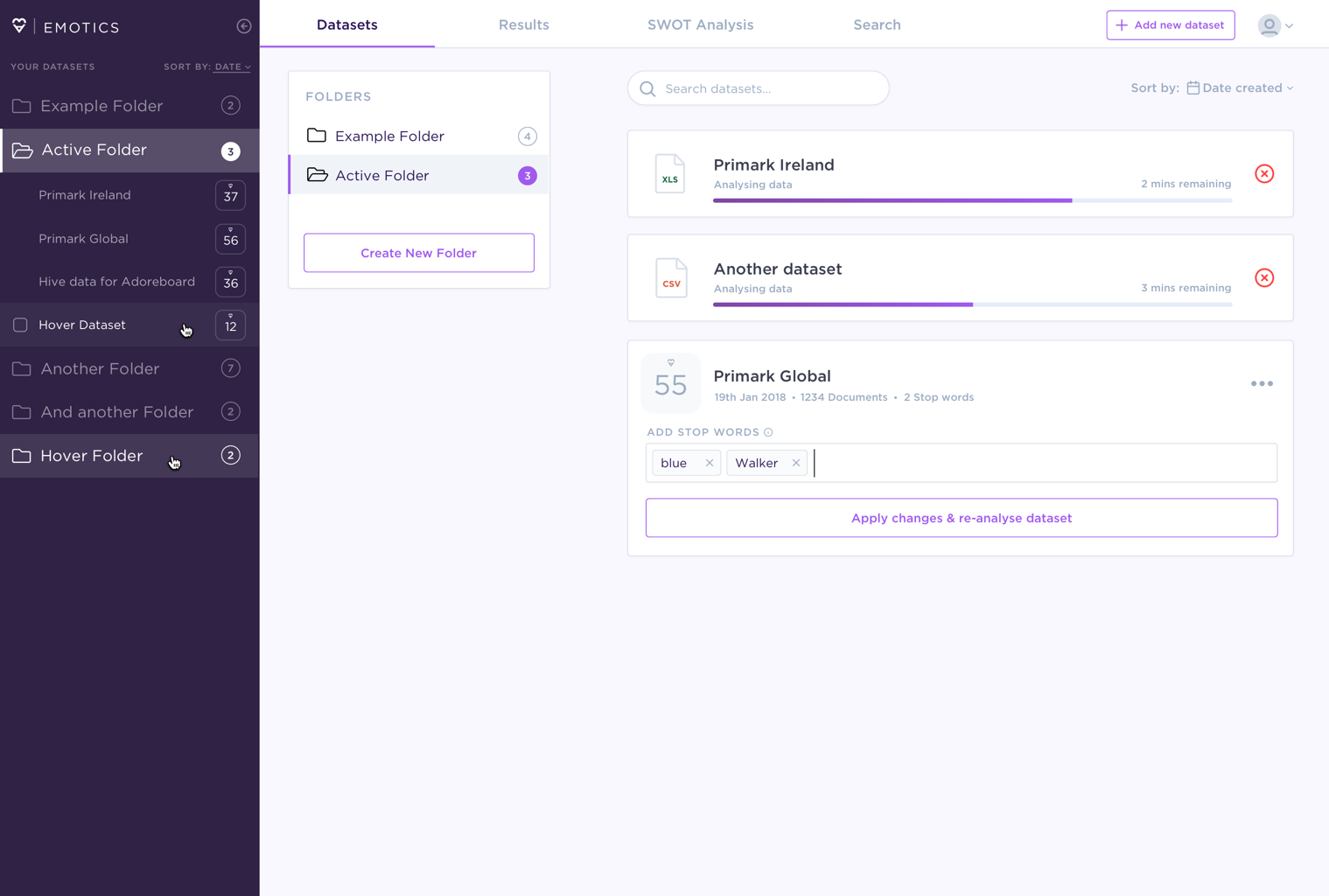
Task: Expand And another Folder in the sidebar
Action: (x=129, y=412)
